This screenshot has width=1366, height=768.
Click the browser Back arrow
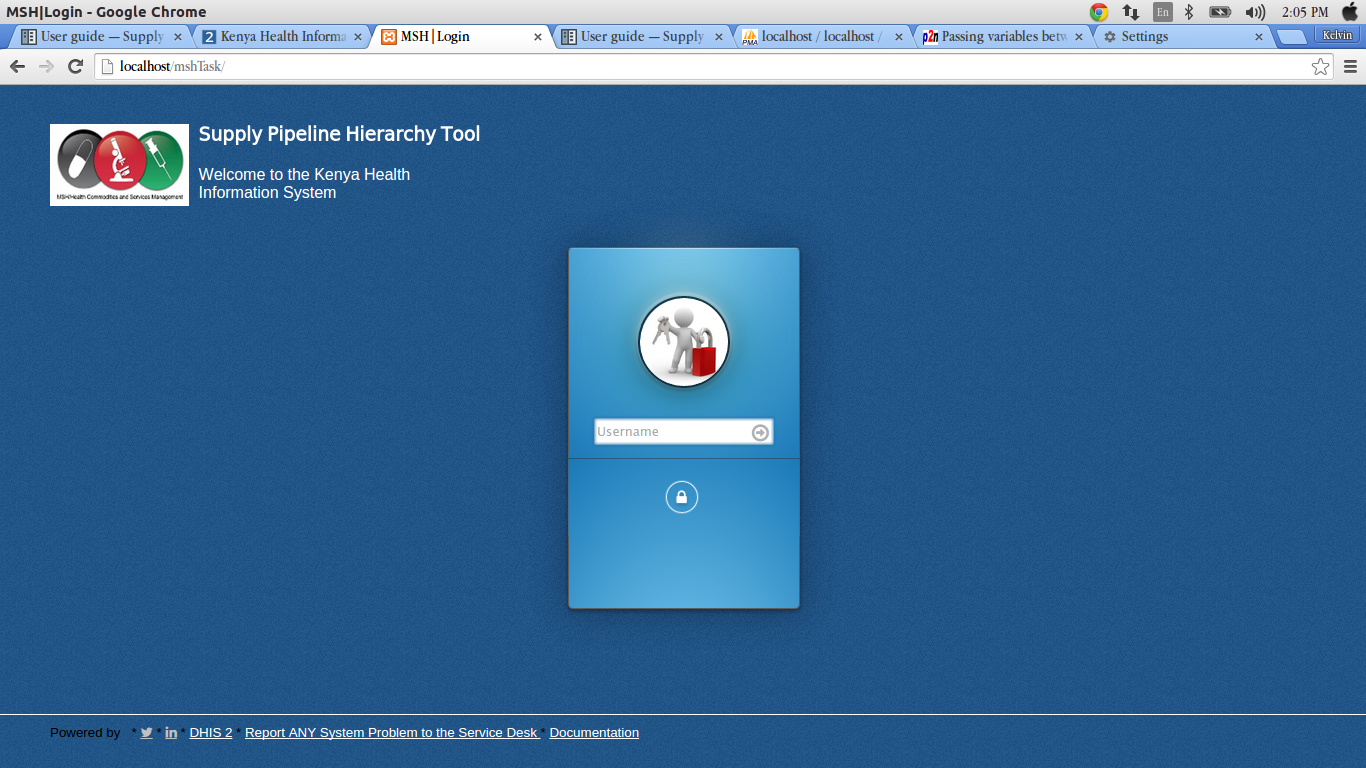pos(17,66)
